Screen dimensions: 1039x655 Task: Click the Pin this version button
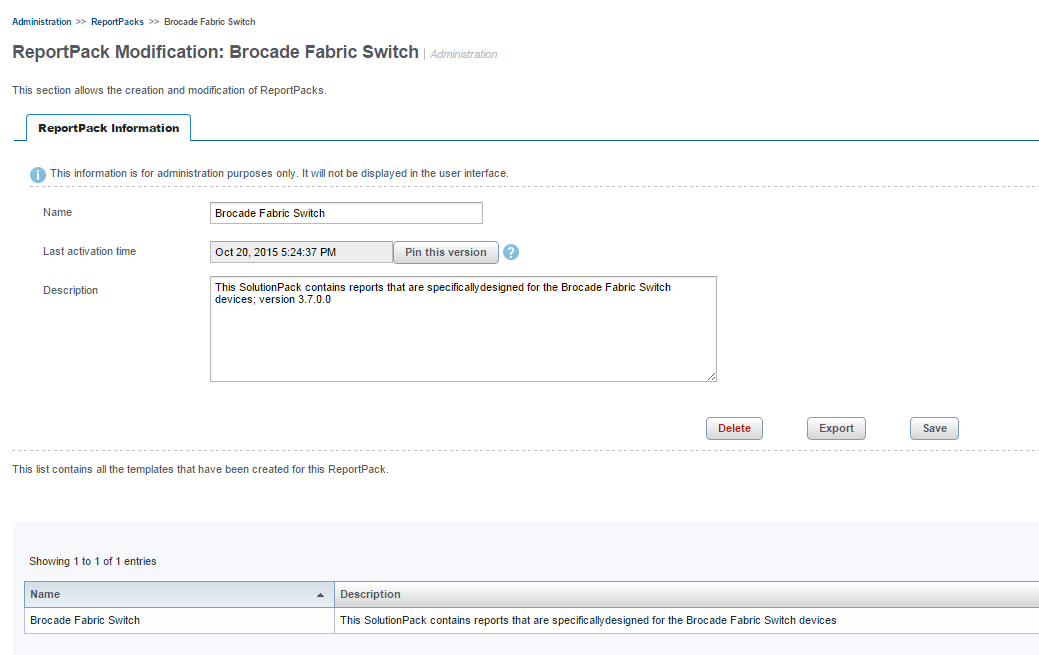click(x=446, y=252)
